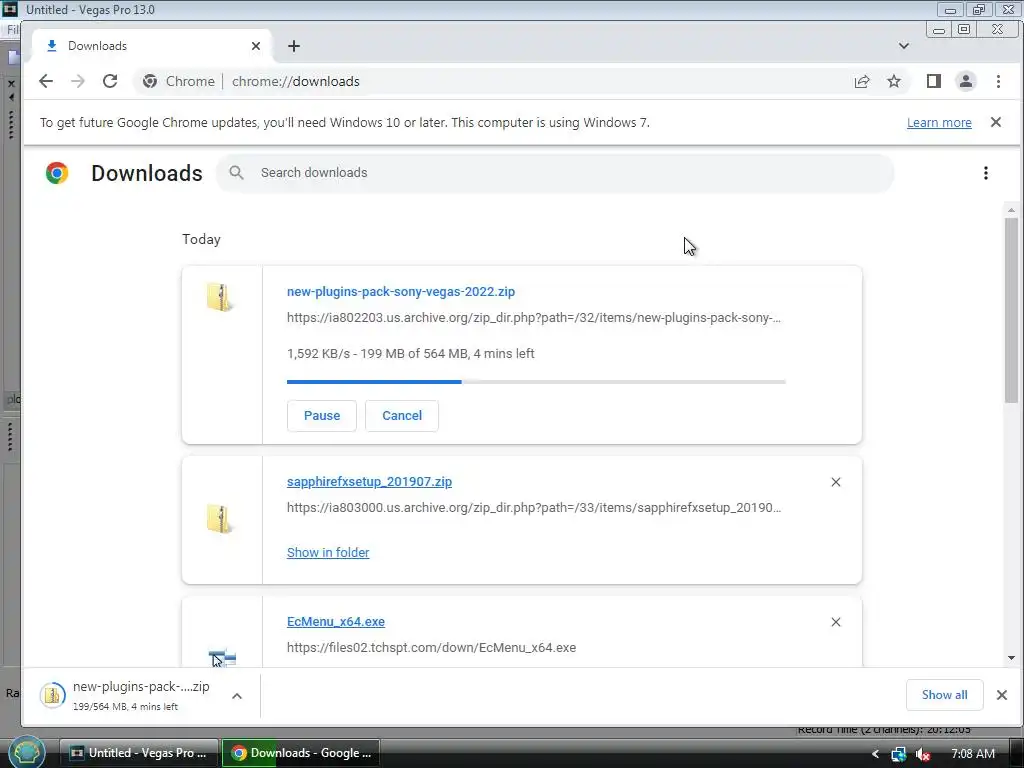This screenshot has width=1024, height=768.
Task: Click the Chrome logo beside Downloads
Action: (57, 172)
